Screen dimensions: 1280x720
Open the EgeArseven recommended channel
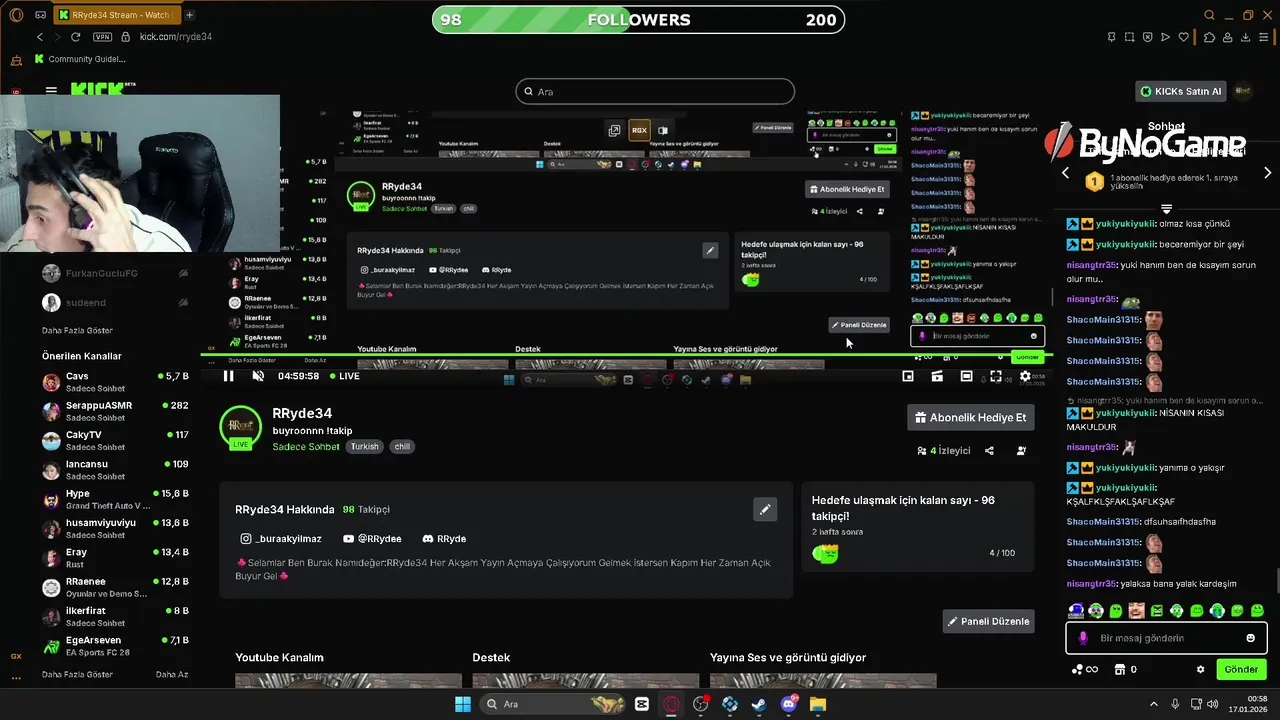pyautogui.click(x=115, y=646)
